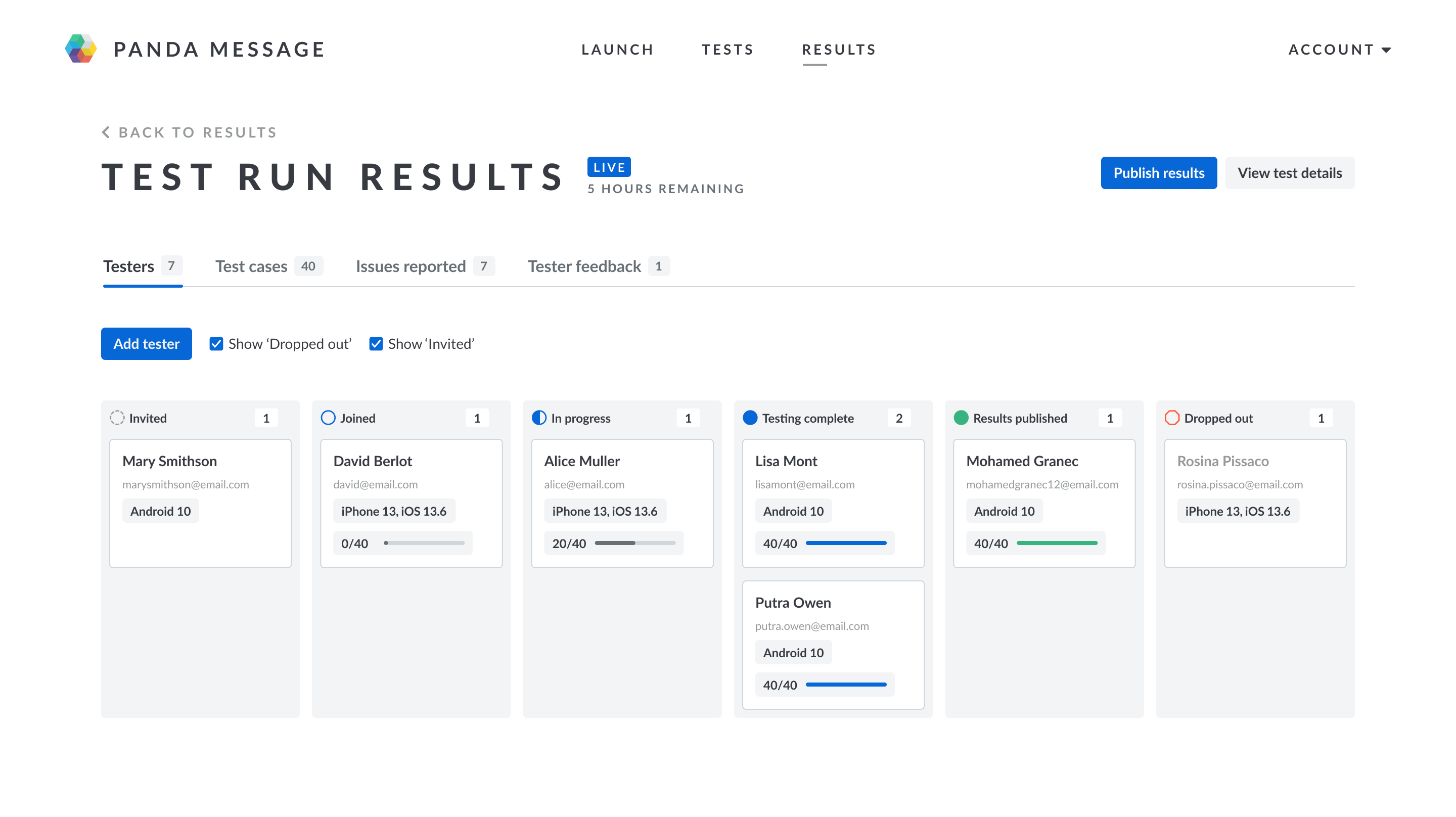Click Lisa Mont's 40/40 progress bar
The height and width of the screenshot is (817, 1456).
coord(846,543)
